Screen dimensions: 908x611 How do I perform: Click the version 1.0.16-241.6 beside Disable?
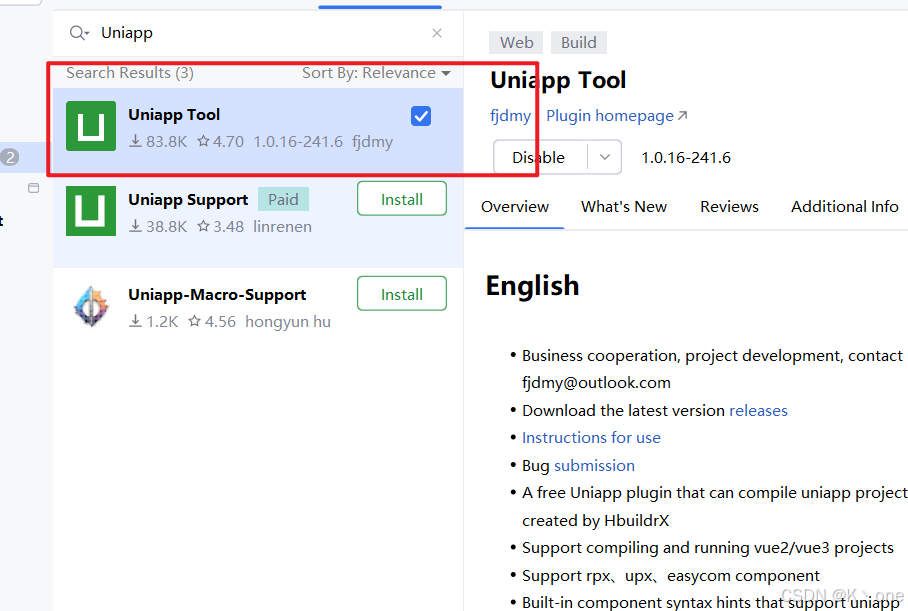point(686,158)
